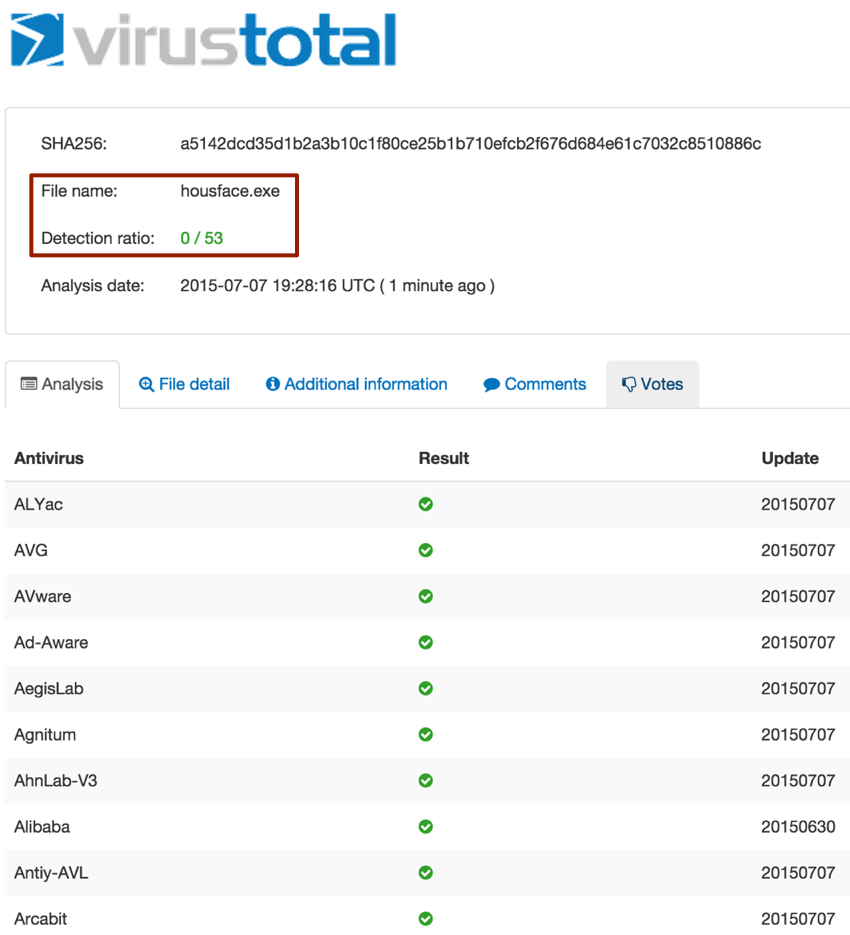Screen dimensions: 850x935
Task: Click the green check for Ad-Aware
Action: 426,642
